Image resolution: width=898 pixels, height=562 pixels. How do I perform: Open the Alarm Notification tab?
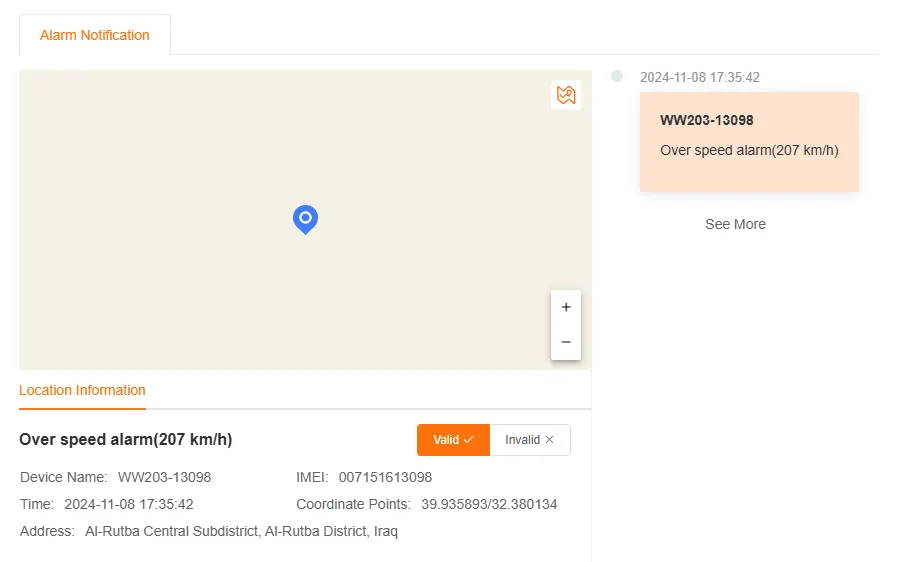95,35
